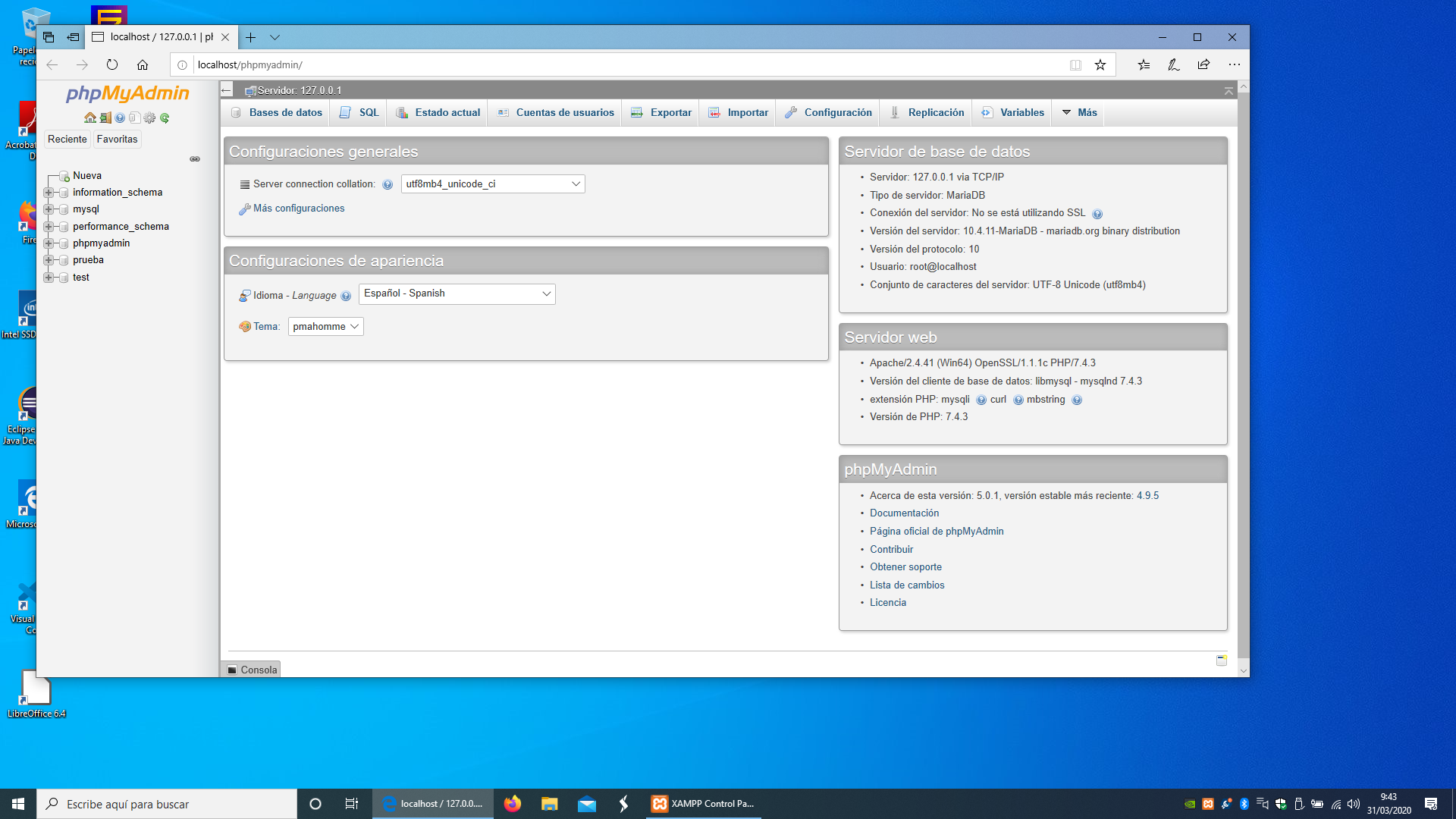This screenshot has height=819, width=1456.
Task: Open the Estado actual tab
Action: (438, 113)
